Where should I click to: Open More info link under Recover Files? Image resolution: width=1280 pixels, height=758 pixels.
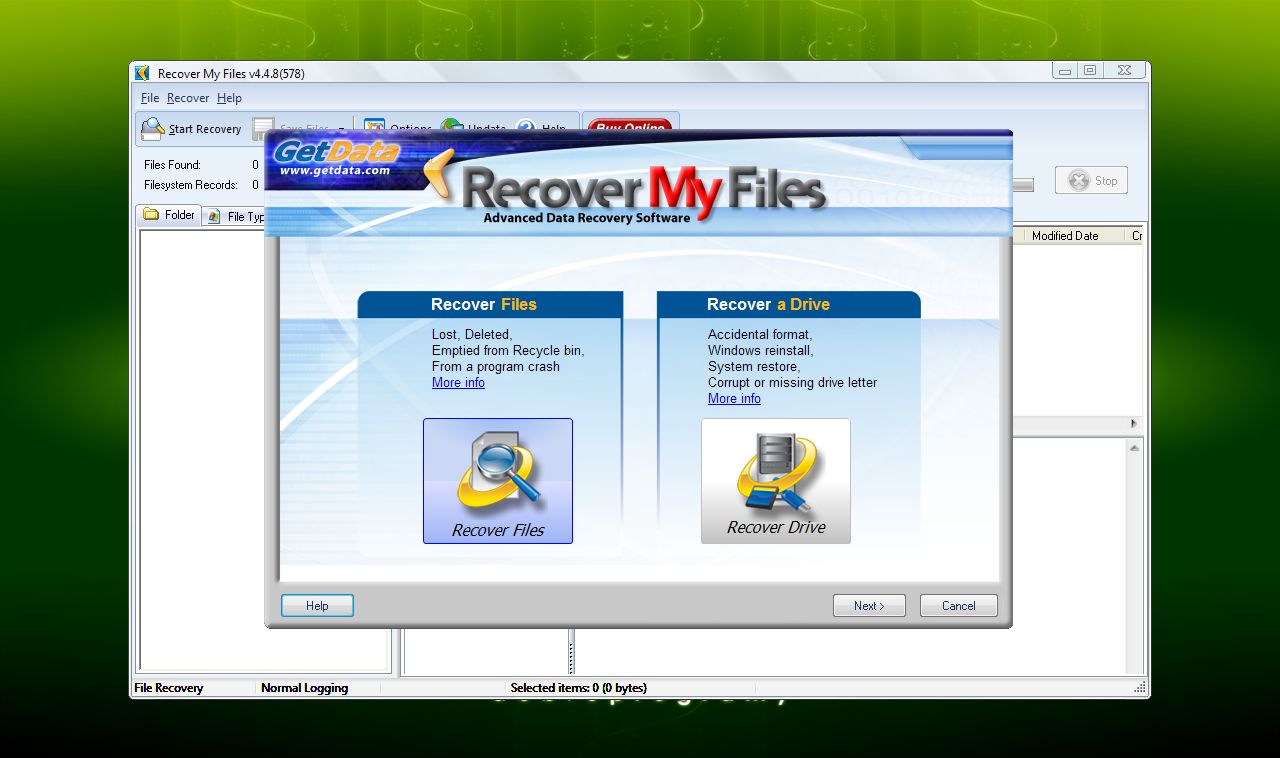pos(458,383)
